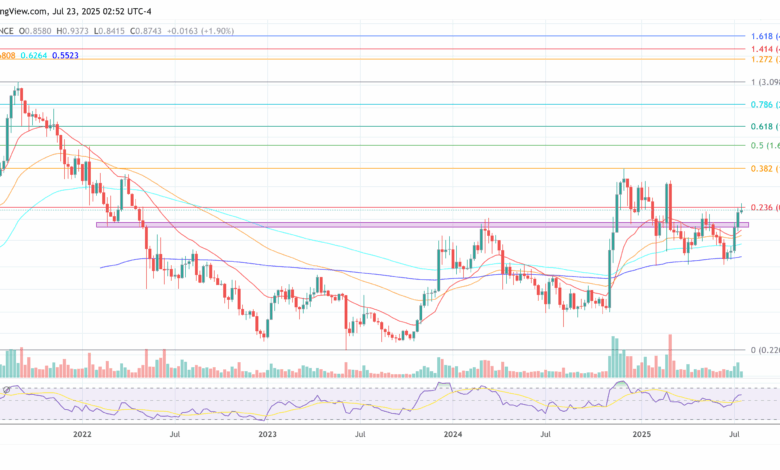Viewport: 780px width, 470px height.
Task: Select the 1.414 Fibonacci level label
Action: (x=764, y=48)
